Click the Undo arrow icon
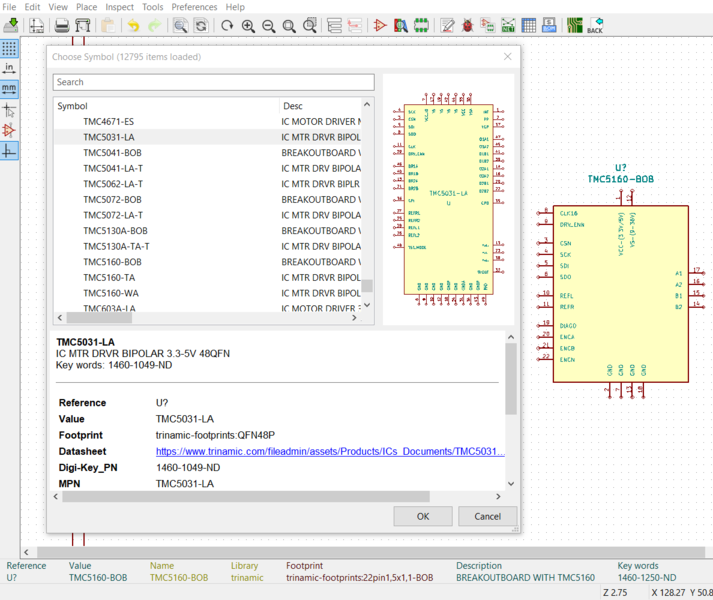The height and width of the screenshot is (600, 713). click(x=133, y=25)
